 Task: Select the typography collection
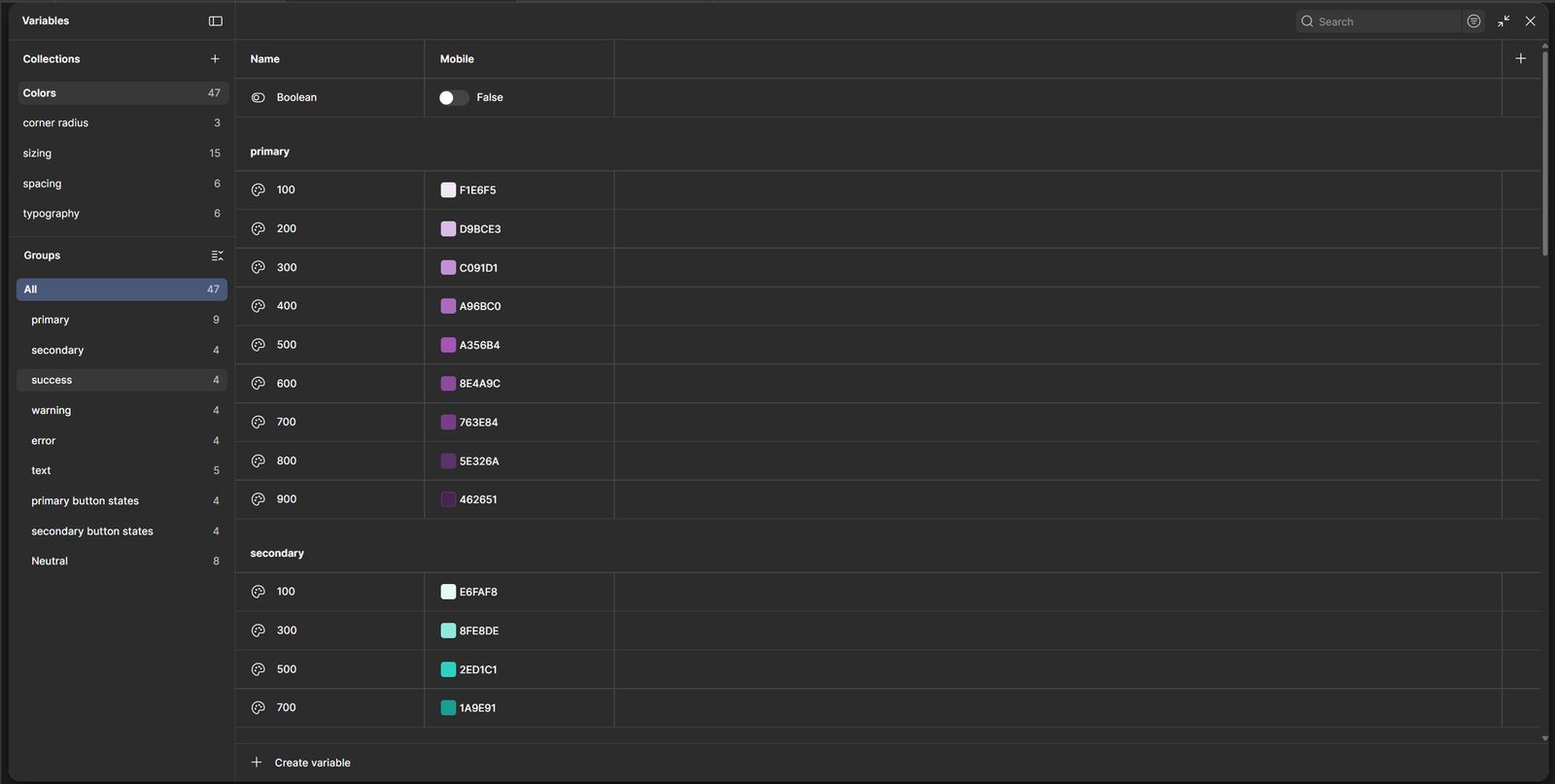(122, 214)
